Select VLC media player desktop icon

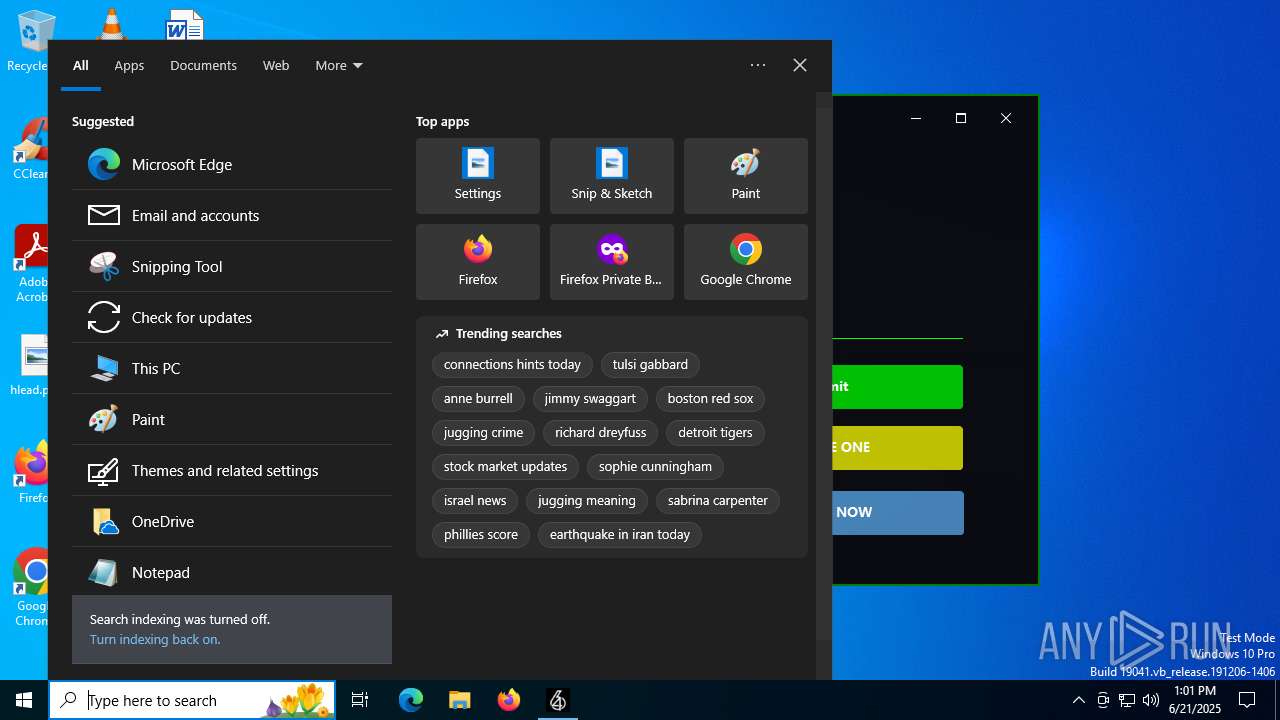point(110,24)
